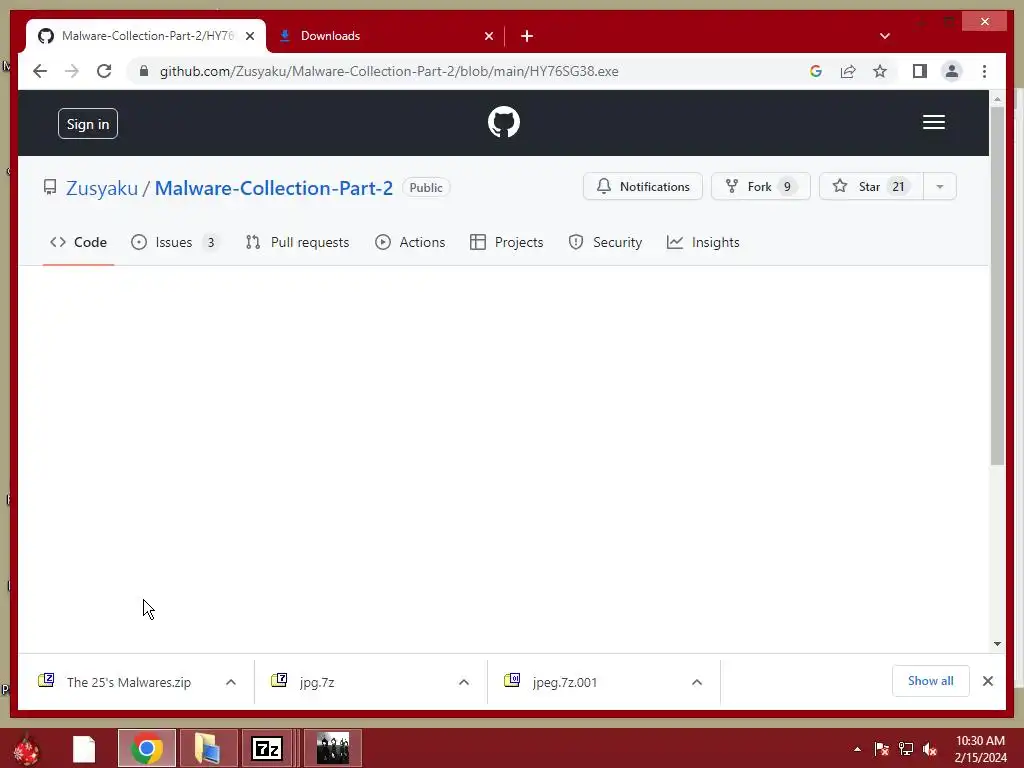Click the page vertical scrollbar thumb
The image size is (1024, 768).
click(997, 285)
